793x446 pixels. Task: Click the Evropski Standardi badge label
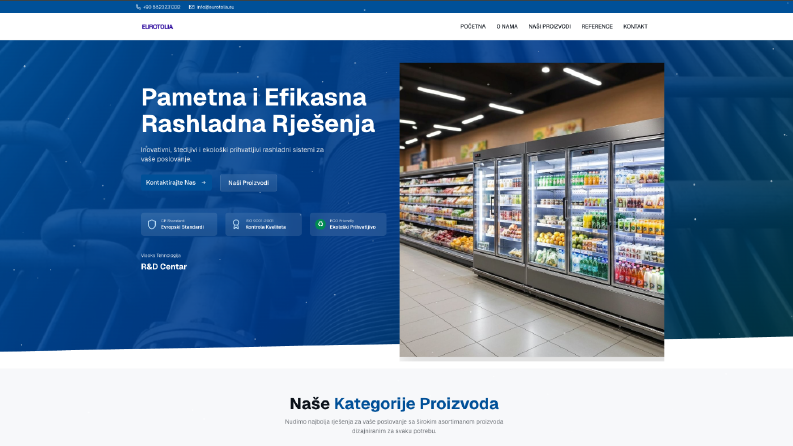(182, 227)
